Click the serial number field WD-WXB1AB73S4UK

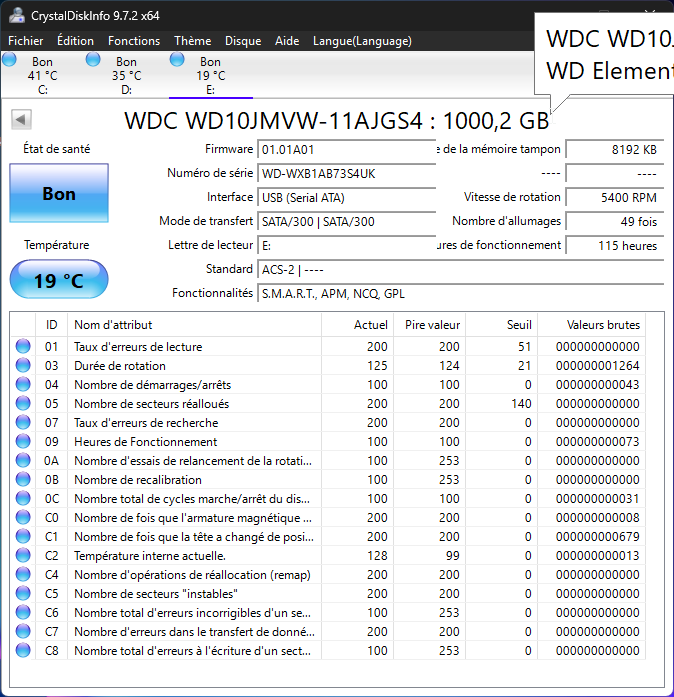point(346,173)
